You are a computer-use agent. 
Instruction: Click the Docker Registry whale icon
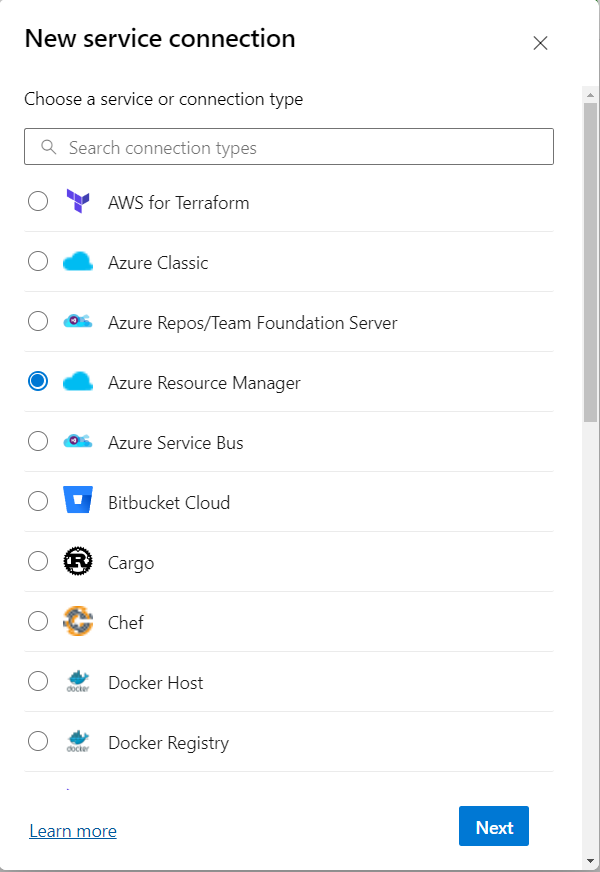(78, 741)
